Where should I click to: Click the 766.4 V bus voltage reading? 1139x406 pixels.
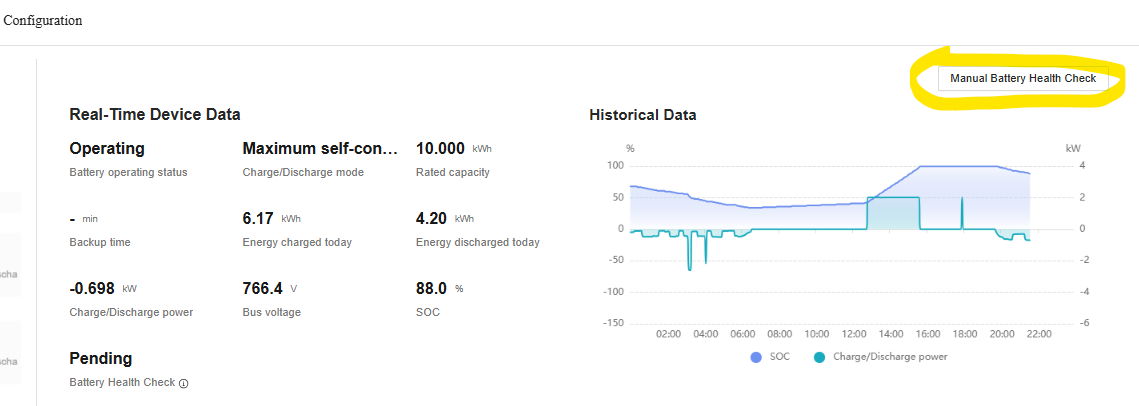263,288
